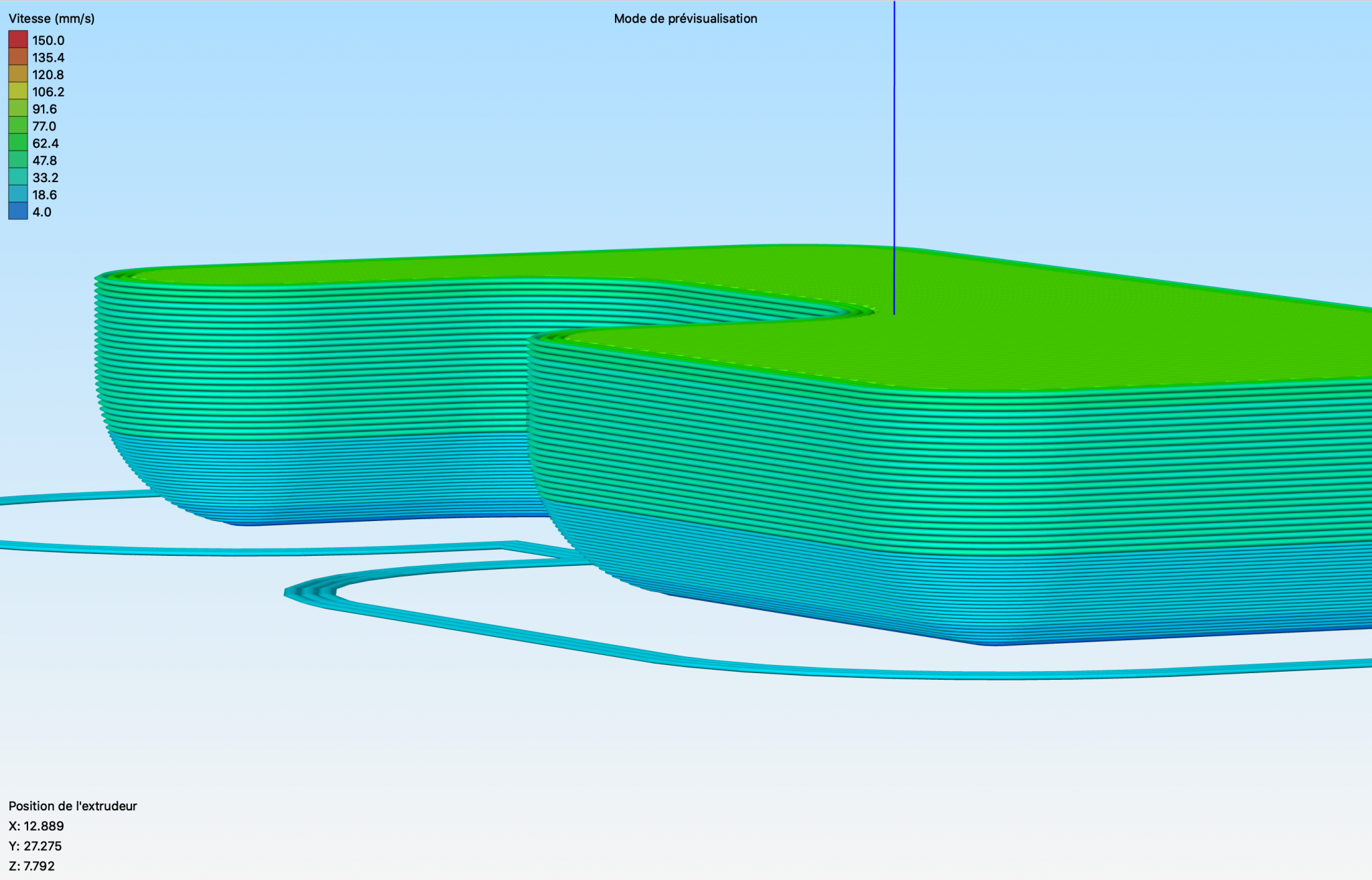This screenshot has width=1372, height=880.
Task: Click the Mode de prévisualisation label
Action: (x=685, y=19)
